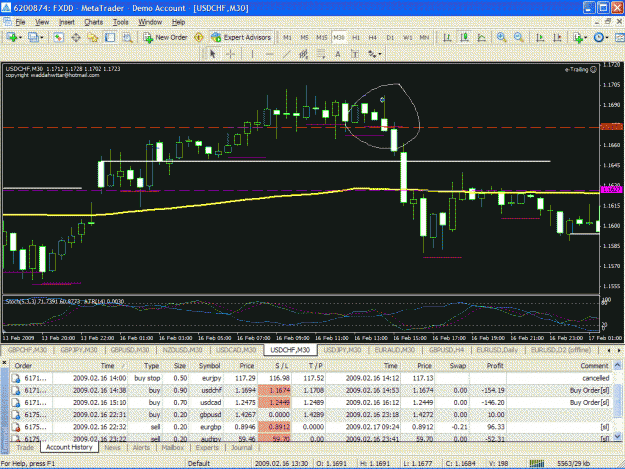Open the Strategy Tester magnifier icon
Viewport: 625px width, 469px height.
(127, 37)
